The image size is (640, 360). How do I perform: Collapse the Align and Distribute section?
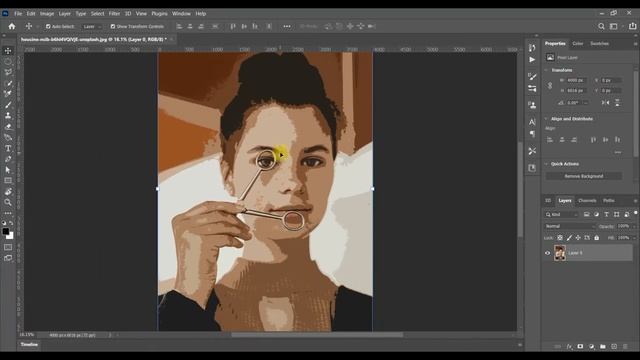547,119
